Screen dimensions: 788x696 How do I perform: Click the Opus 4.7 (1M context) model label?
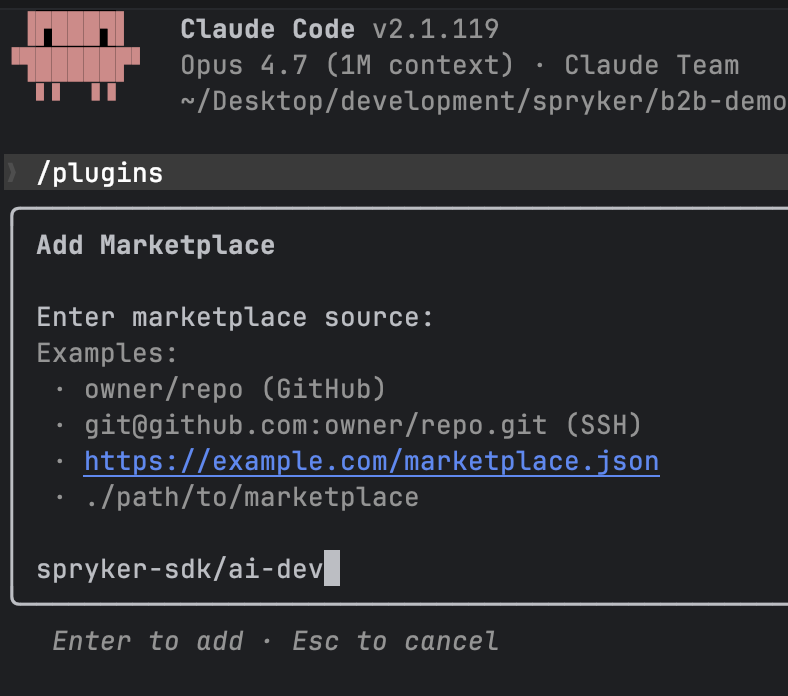347,65
